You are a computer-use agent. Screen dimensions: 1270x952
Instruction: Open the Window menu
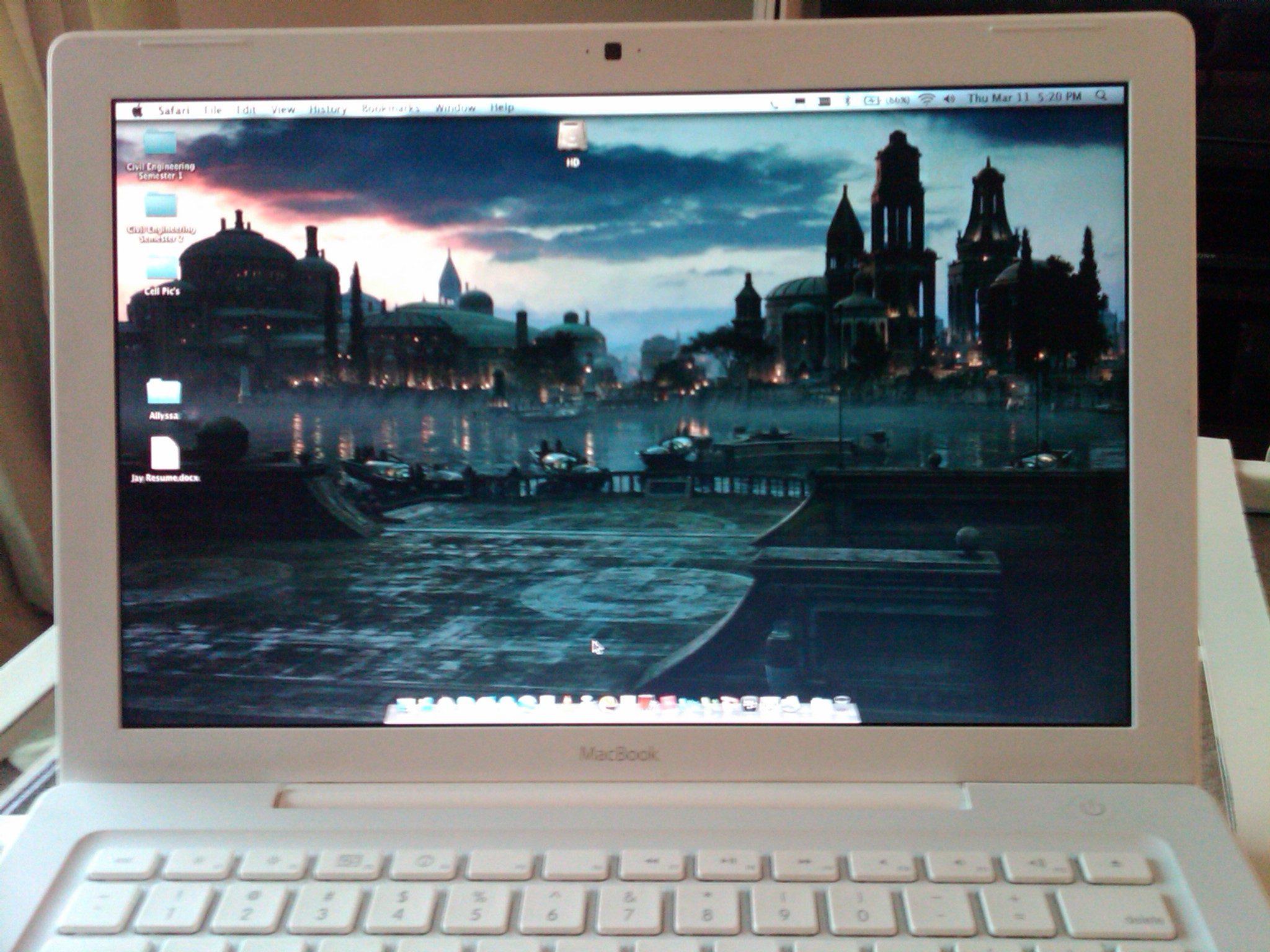pyautogui.click(x=455, y=108)
